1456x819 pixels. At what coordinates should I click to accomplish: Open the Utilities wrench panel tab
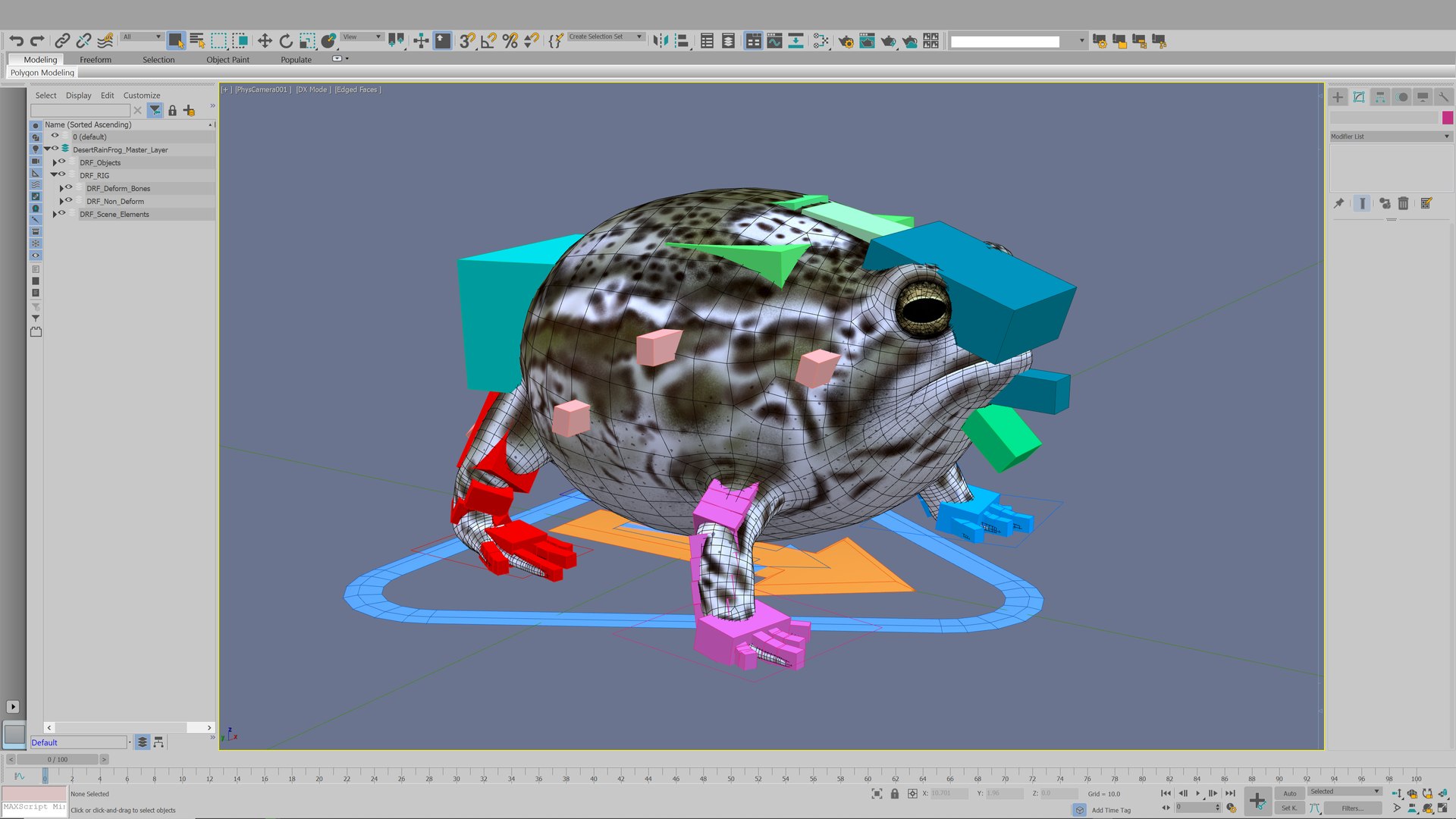click(1443, 97)
